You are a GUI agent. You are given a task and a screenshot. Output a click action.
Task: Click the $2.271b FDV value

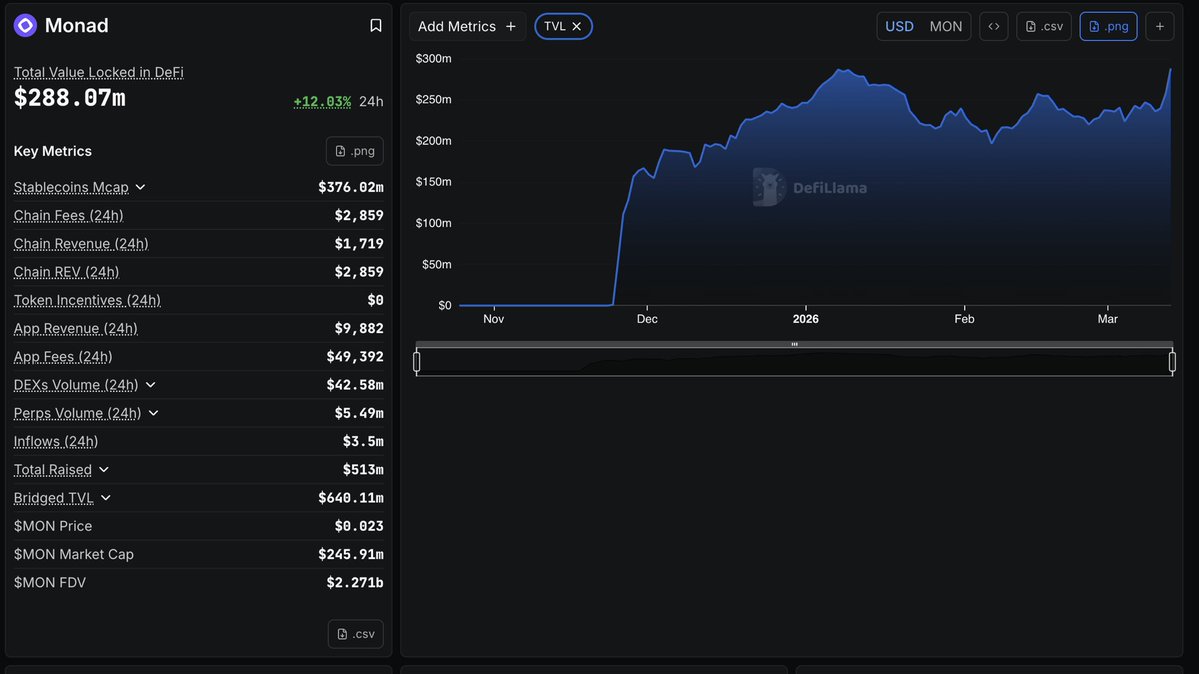[355, 582]
